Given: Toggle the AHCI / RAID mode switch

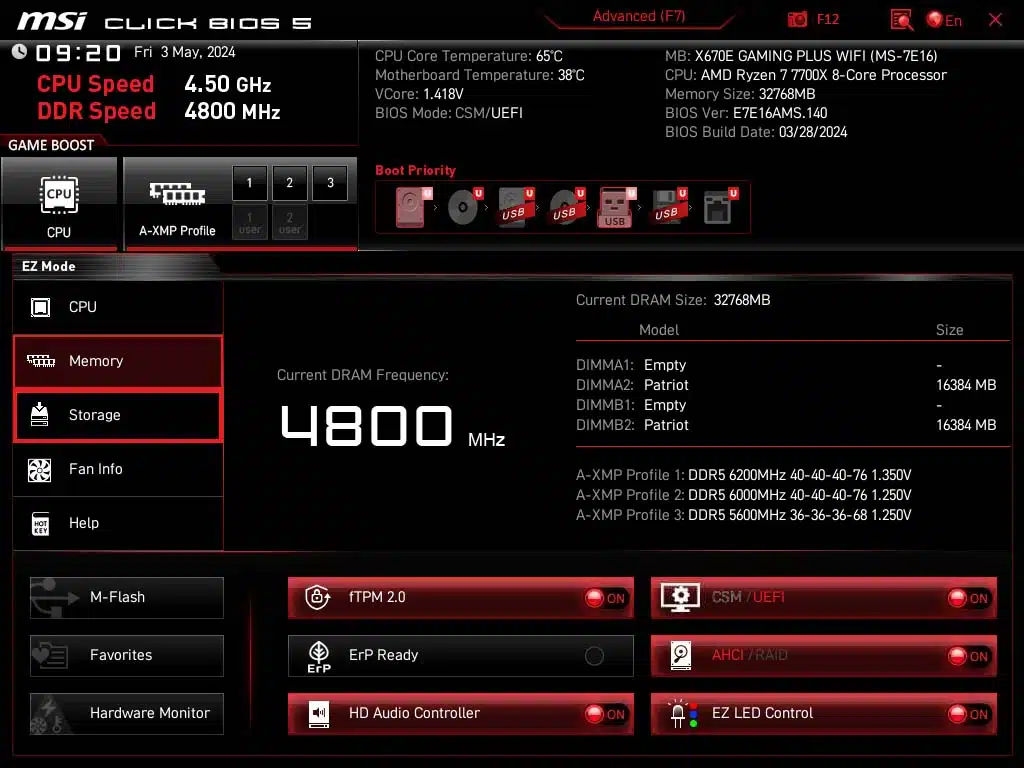Looking at the screenshot, I should tap(968, 656).
